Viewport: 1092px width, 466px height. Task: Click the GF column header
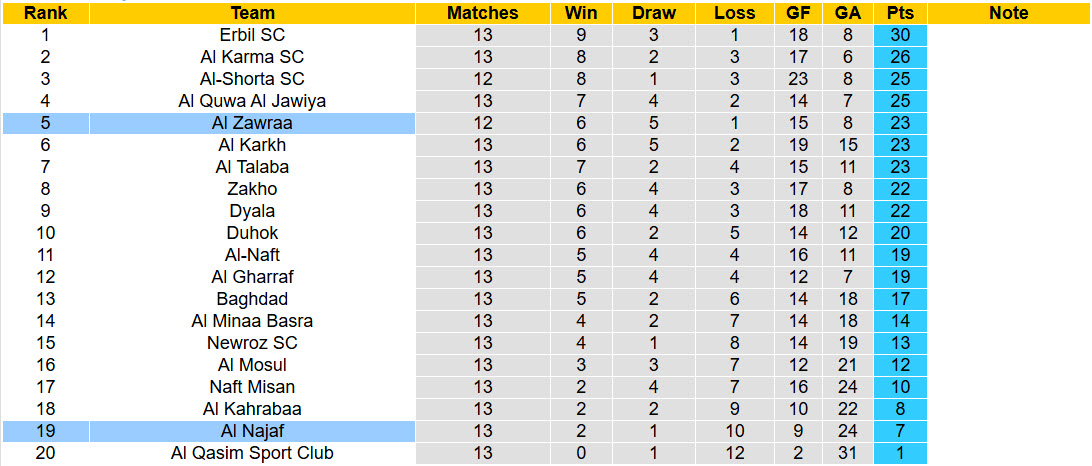coord(798,13)
